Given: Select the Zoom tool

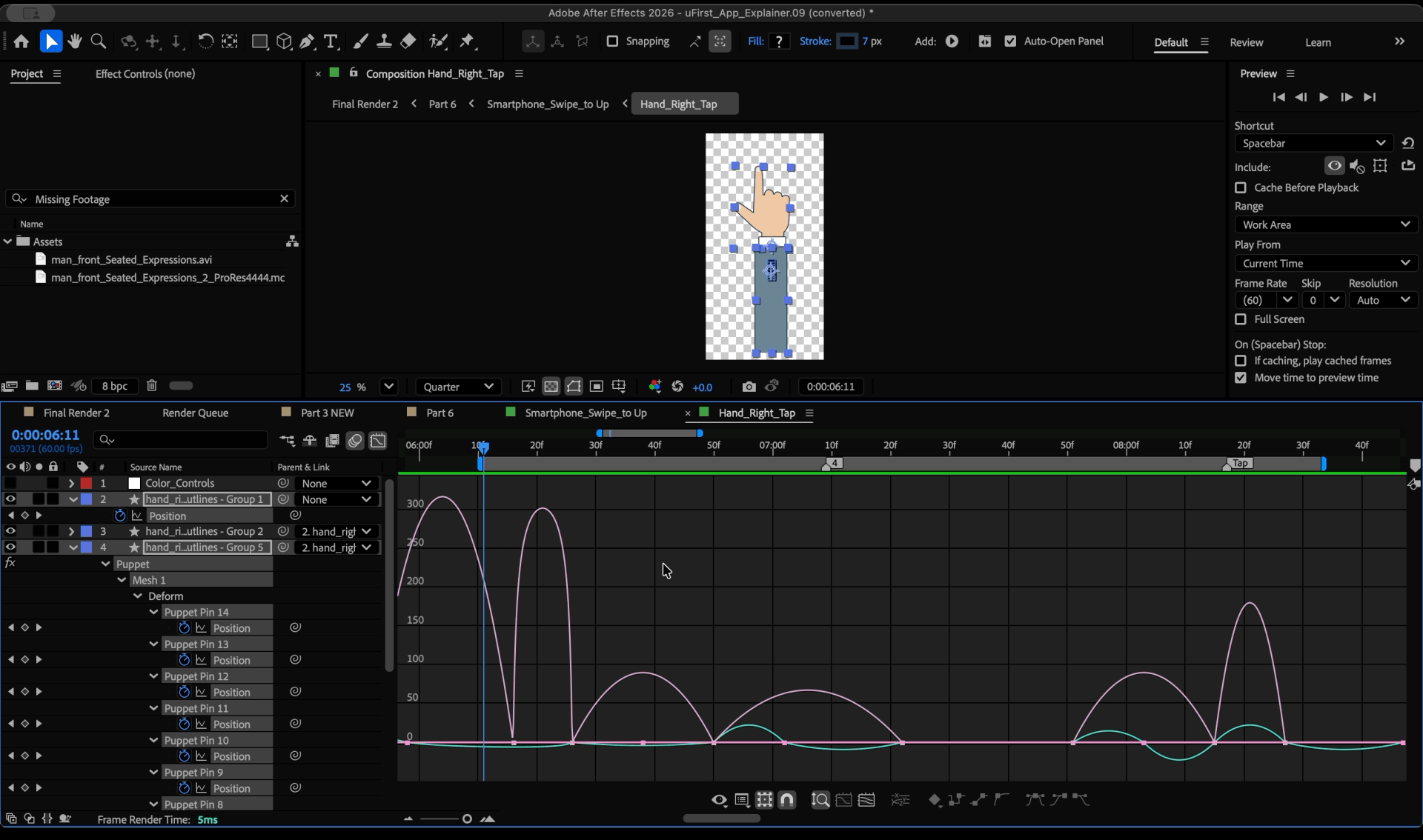Looking at the screenshot, I should [x=98, y=41].
